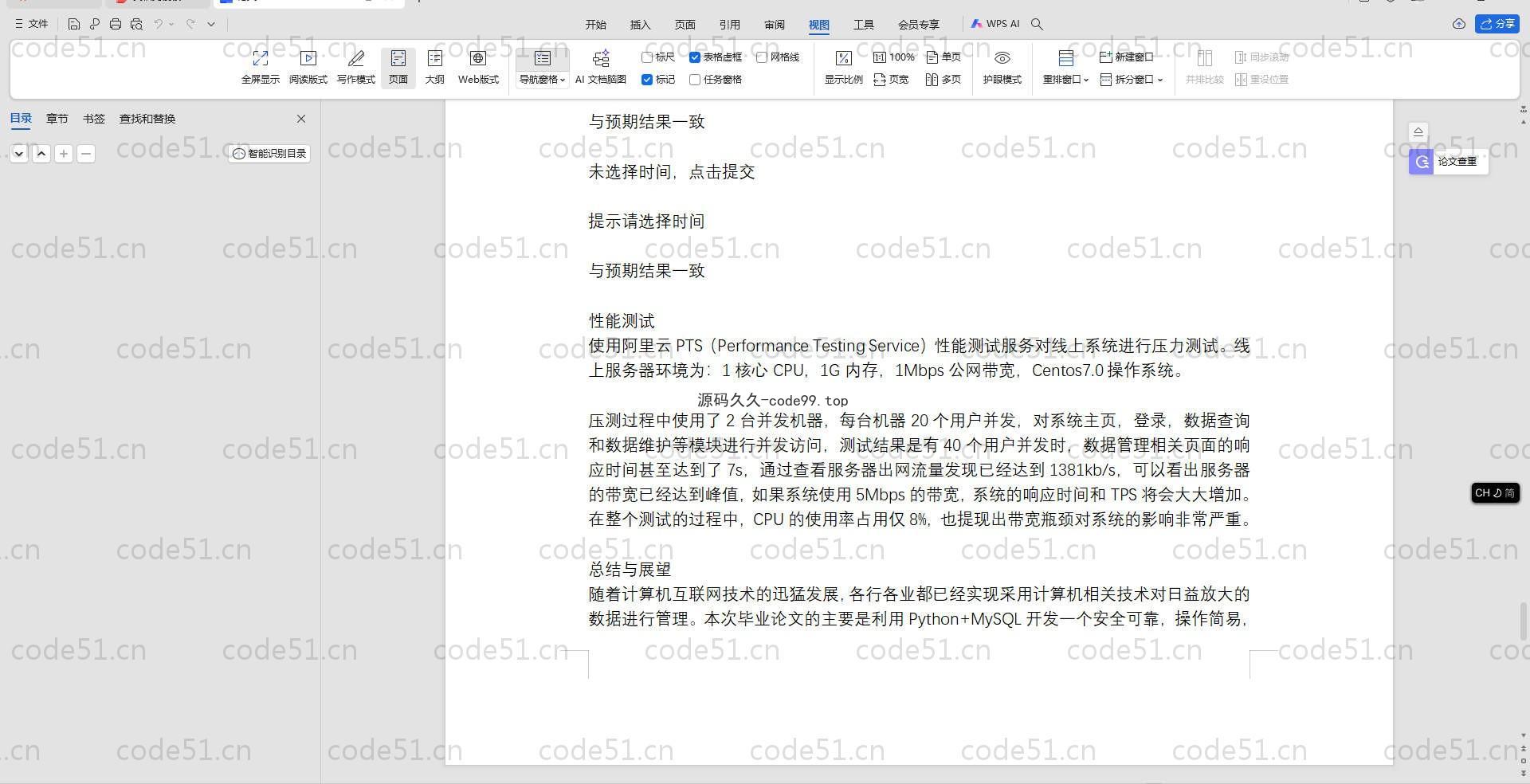Choose 单页 single page view
This screenshot has width=1530, height=784.
pos(943,57)
